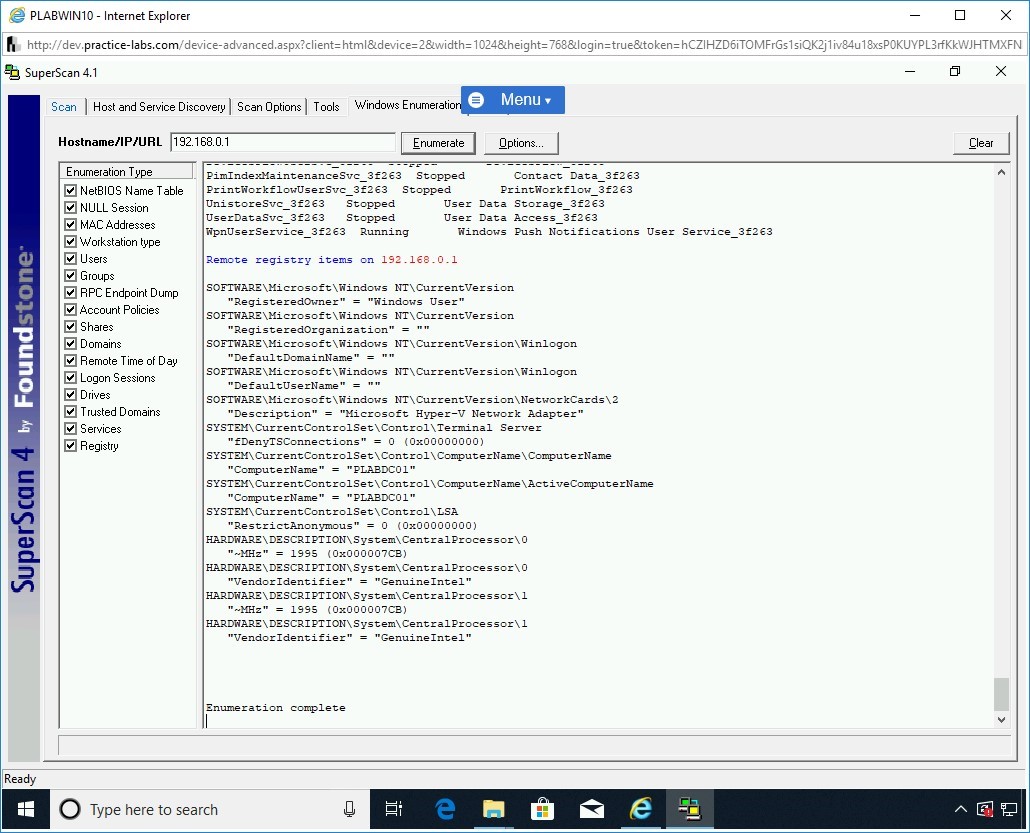Select SuperScan app icon in taskbar
1030x833 pixels.
pyautogui.click(x=689, y=809)
